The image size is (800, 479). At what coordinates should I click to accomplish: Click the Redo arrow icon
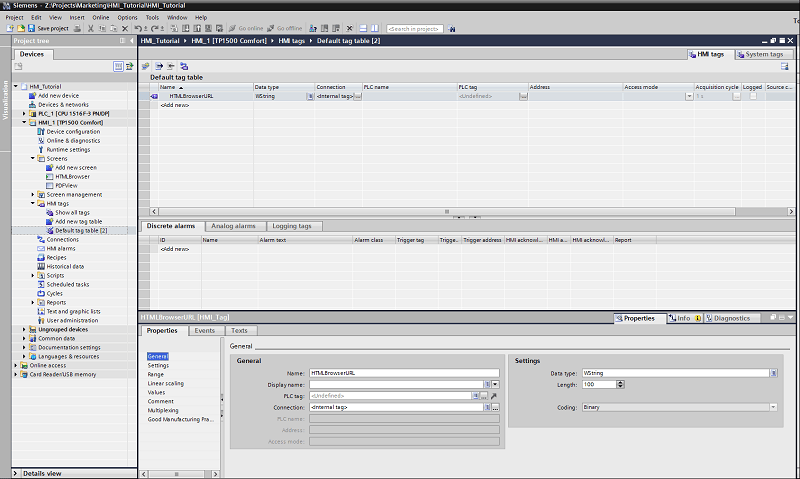pos(154,29)
